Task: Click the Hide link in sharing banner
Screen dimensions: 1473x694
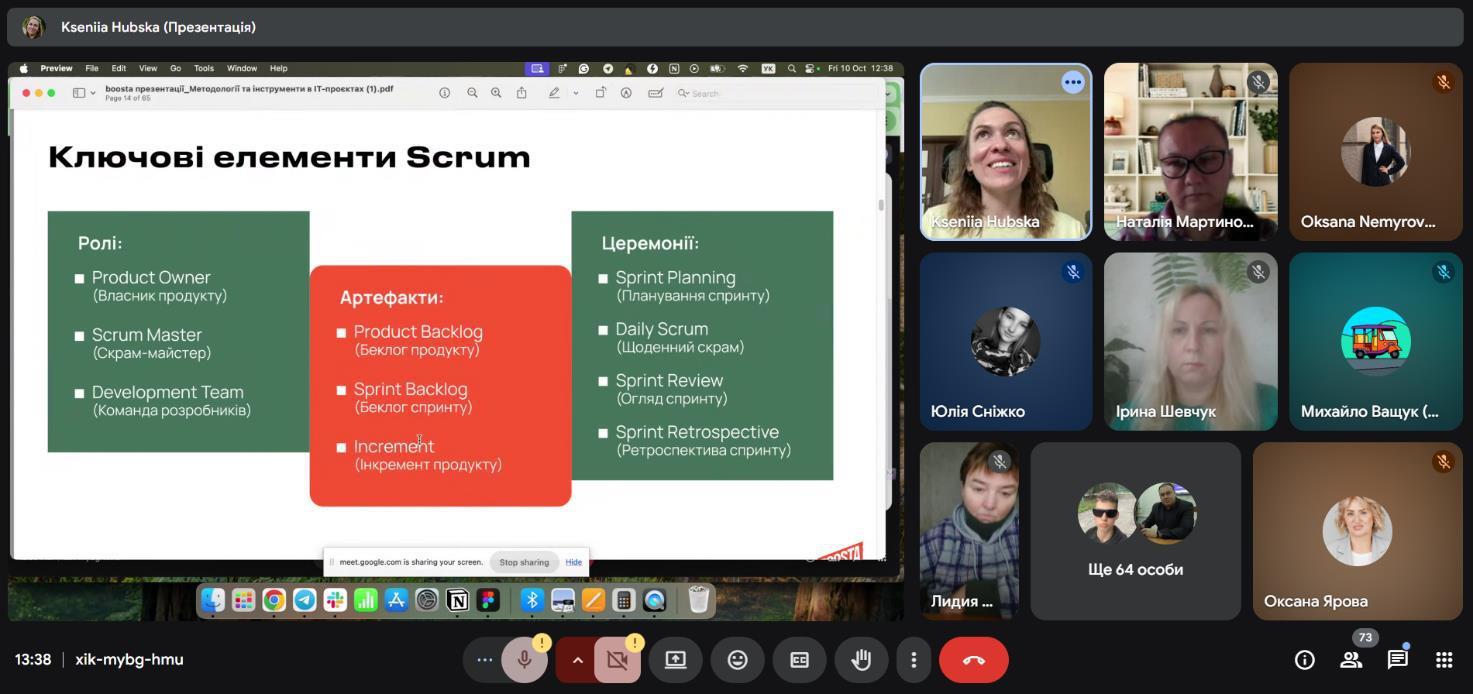Action: [x=573, y=562]
